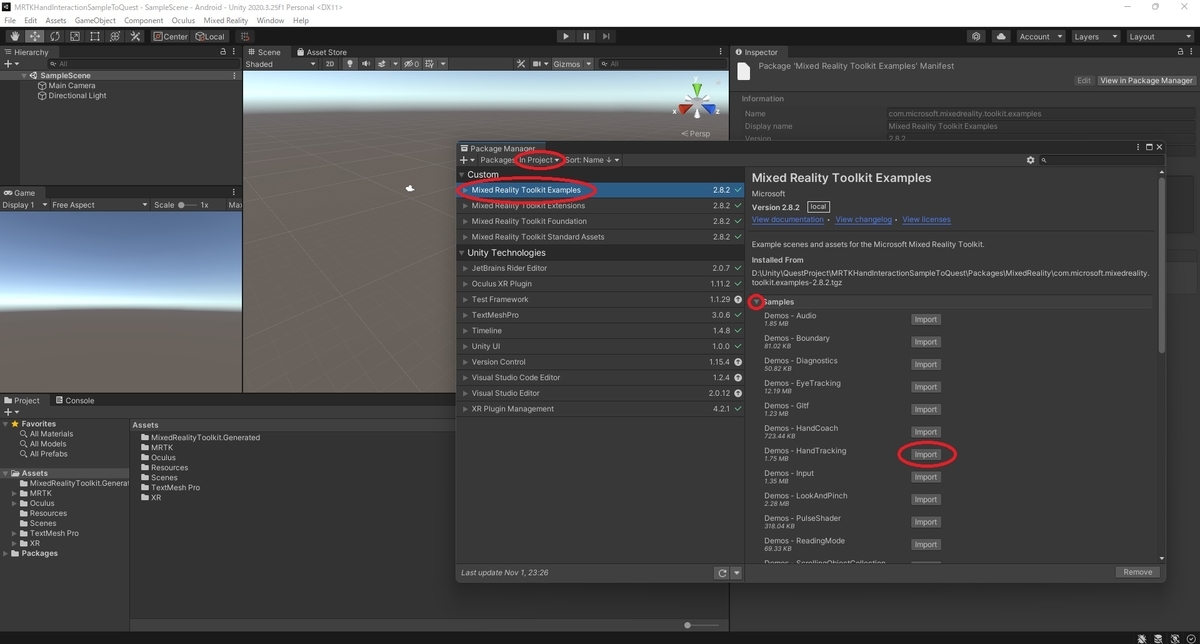The width and height of the screenshot is (1200, 644).
Task: Select Mixed Reality Toolkit Foundation package
Action: coord(601,221)
